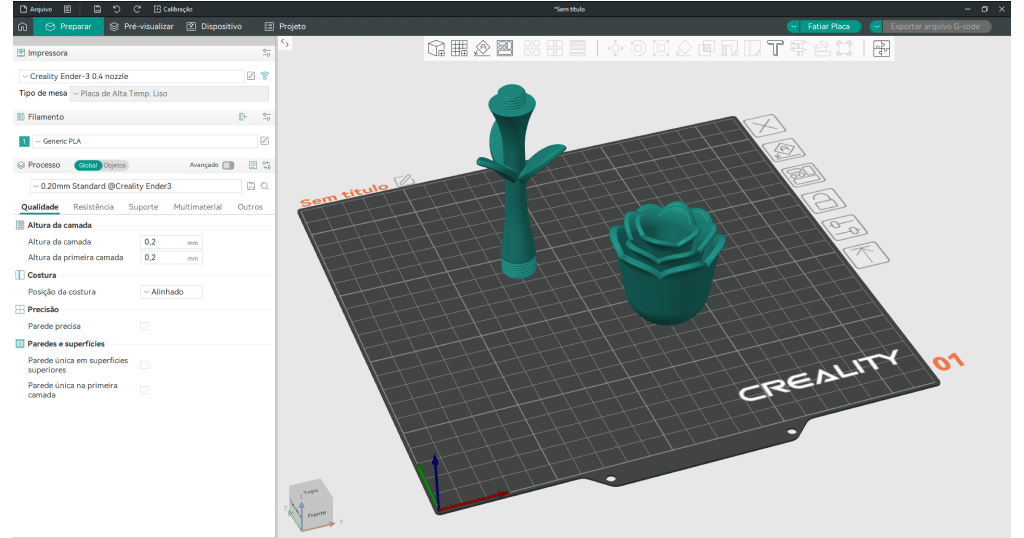Click Altura da primeira camada field

click(171, 258)
